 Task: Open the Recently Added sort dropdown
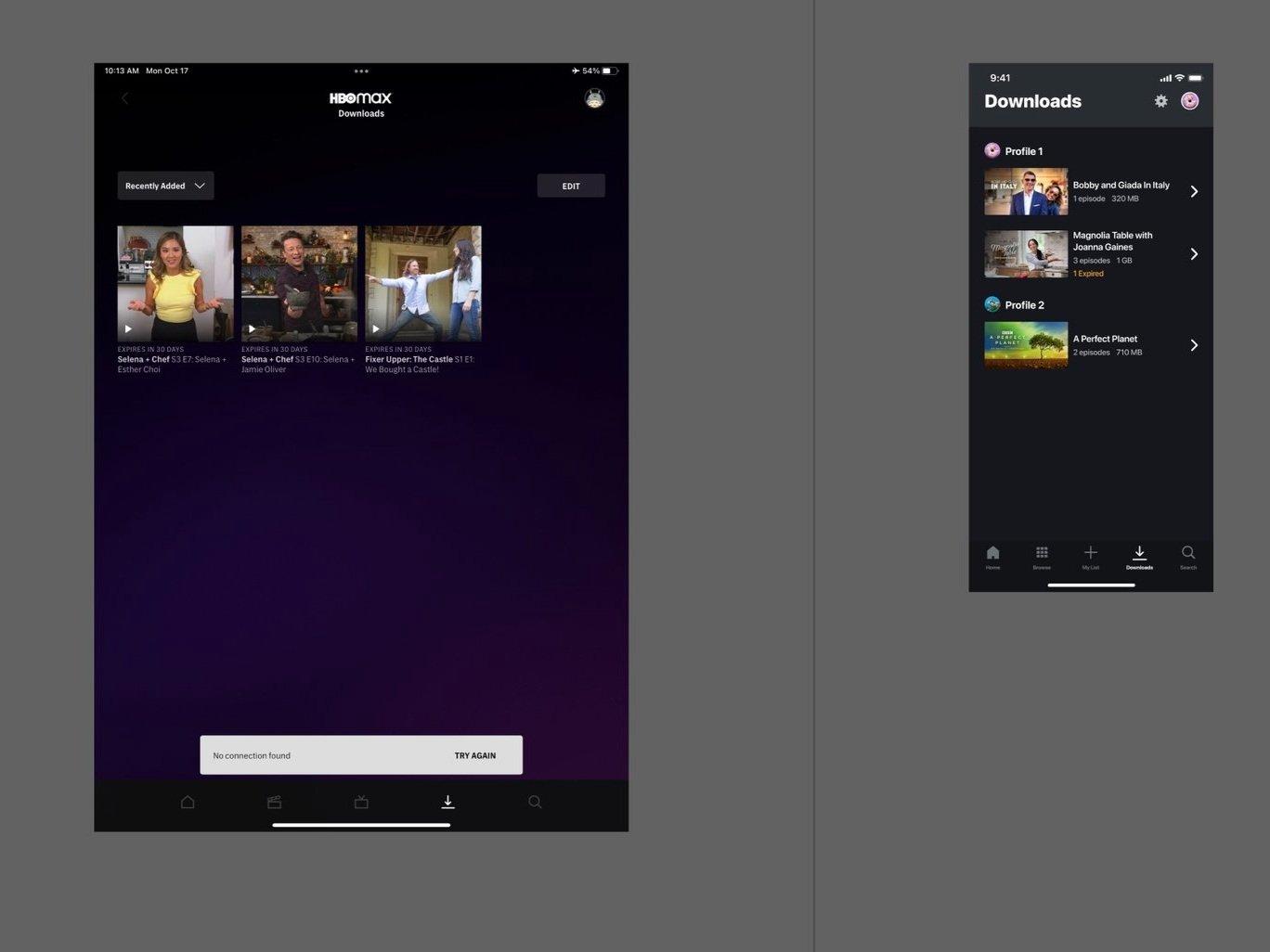click(x=165, y=186)
